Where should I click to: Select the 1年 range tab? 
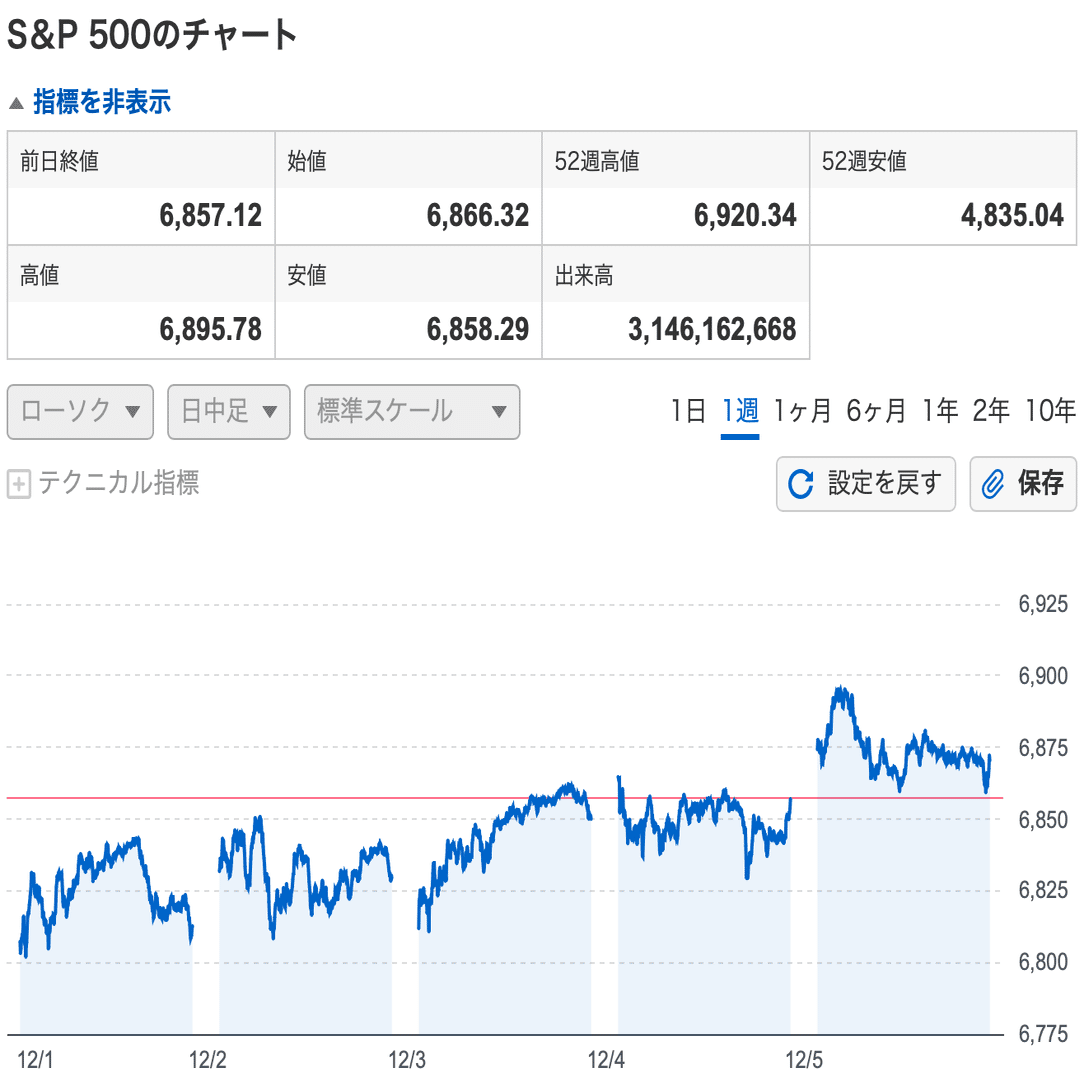tap(940, 411)
